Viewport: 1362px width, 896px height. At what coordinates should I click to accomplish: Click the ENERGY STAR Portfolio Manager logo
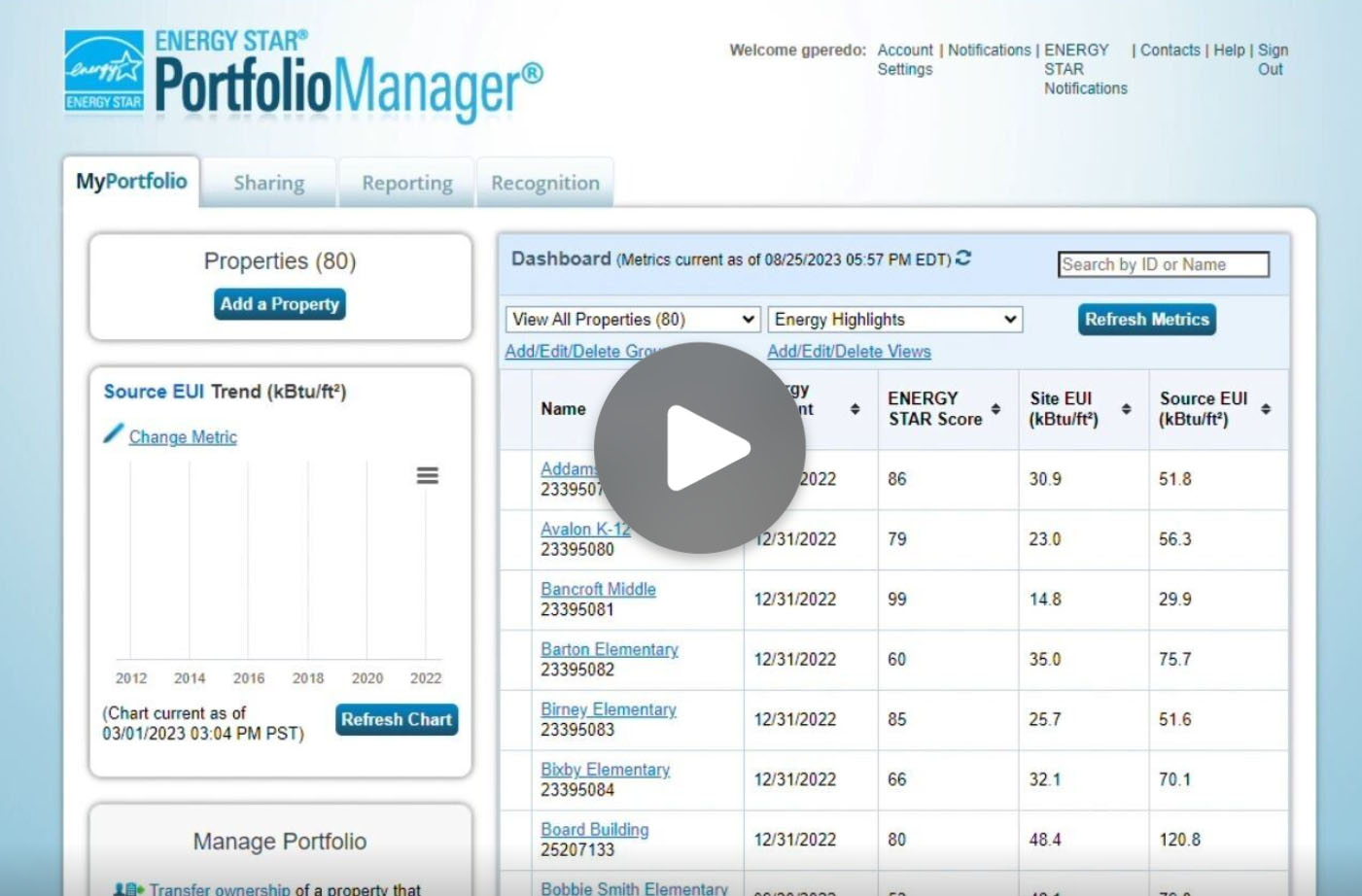pos(303,76)
